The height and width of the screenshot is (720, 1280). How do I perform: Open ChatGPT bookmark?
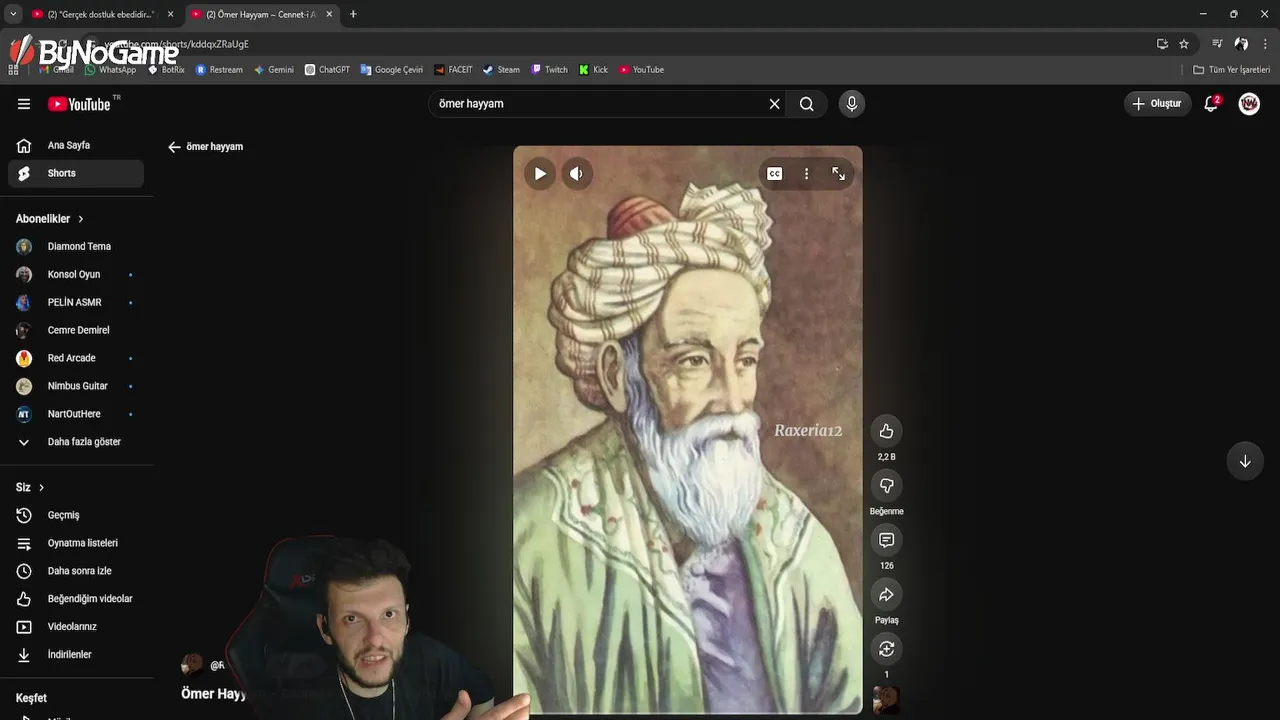[x=327, y=70]
